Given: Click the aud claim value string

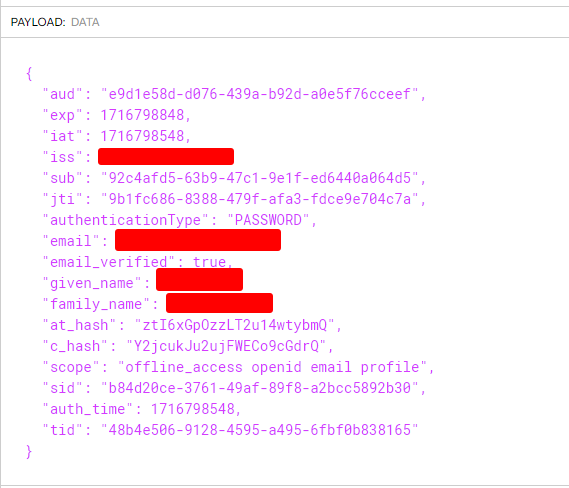Looking at the screenshot, I should point(260,94).
